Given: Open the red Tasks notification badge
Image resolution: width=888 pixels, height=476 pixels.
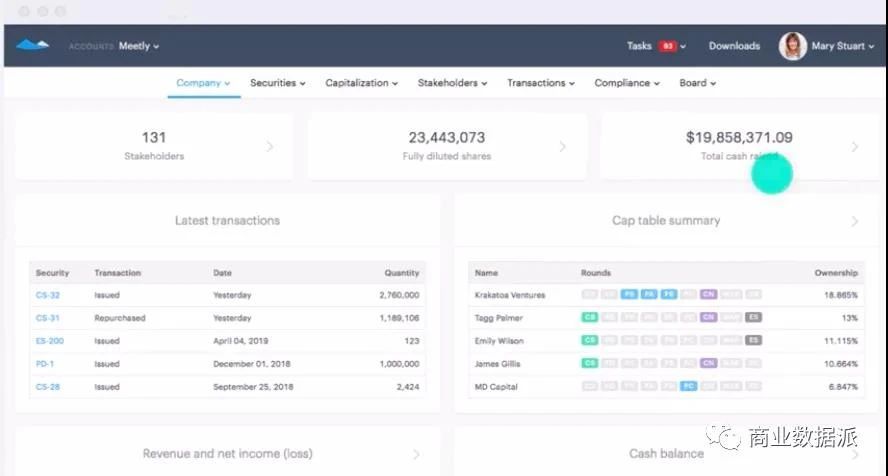Looking at the screenshot, I should (668, 46).
